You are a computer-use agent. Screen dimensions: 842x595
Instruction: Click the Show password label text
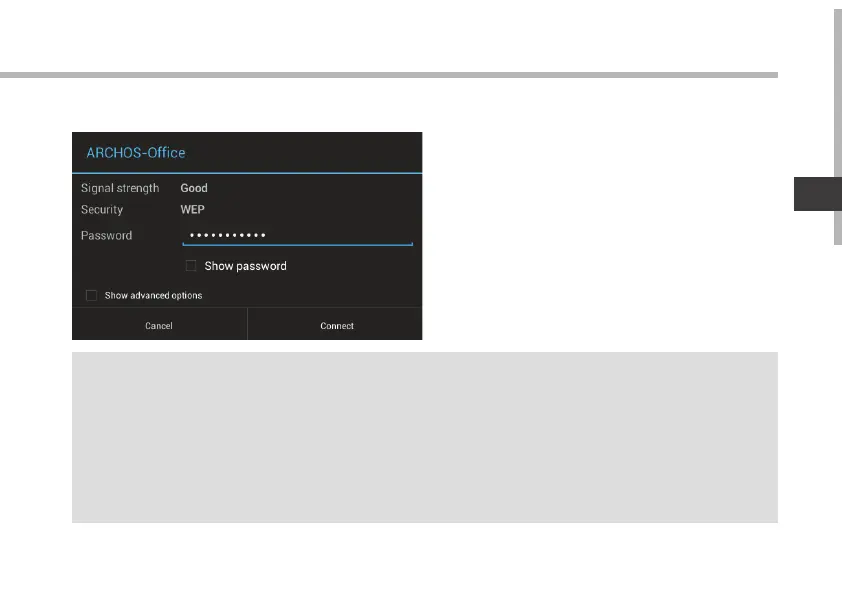tap(245, 266)
